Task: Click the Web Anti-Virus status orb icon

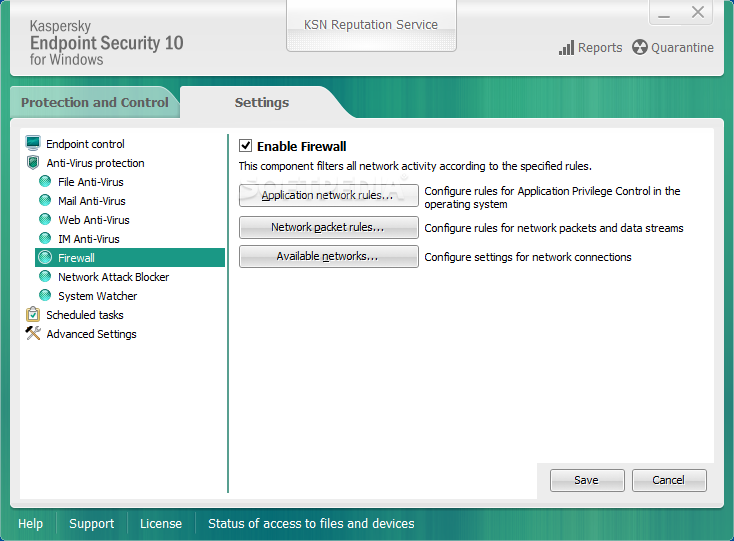Action: coord(45,219)
